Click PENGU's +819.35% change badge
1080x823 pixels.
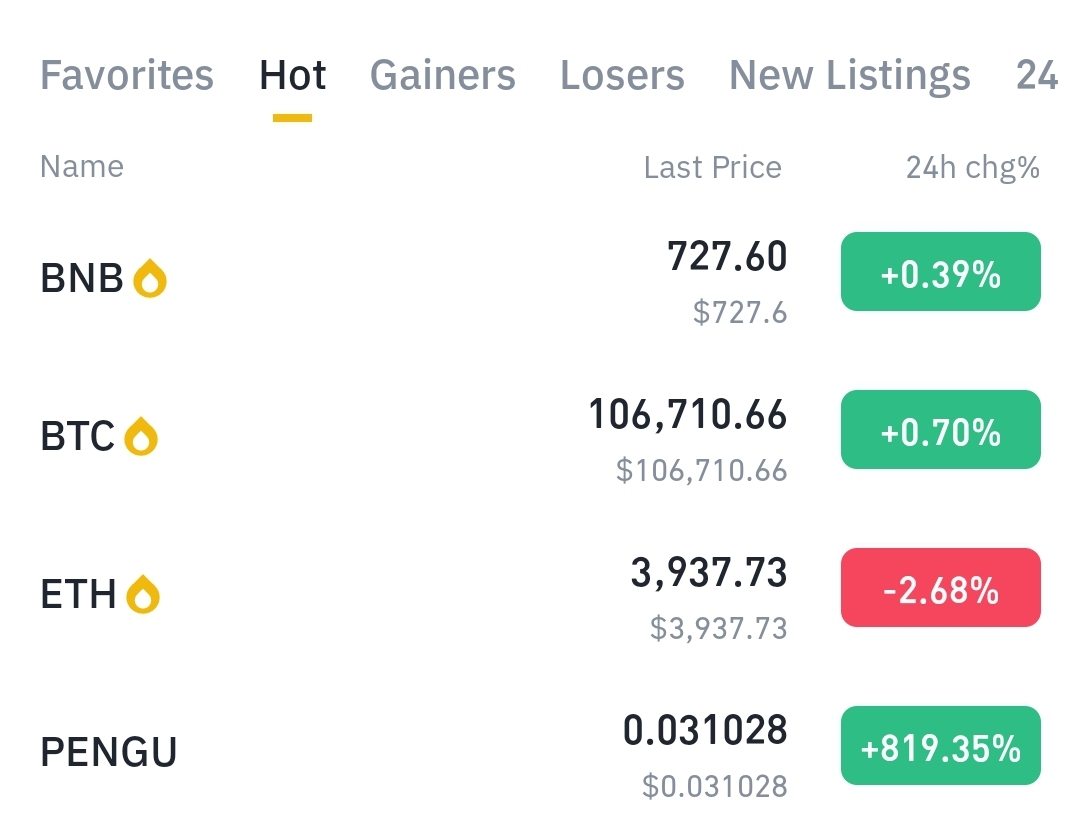(940, 745)
